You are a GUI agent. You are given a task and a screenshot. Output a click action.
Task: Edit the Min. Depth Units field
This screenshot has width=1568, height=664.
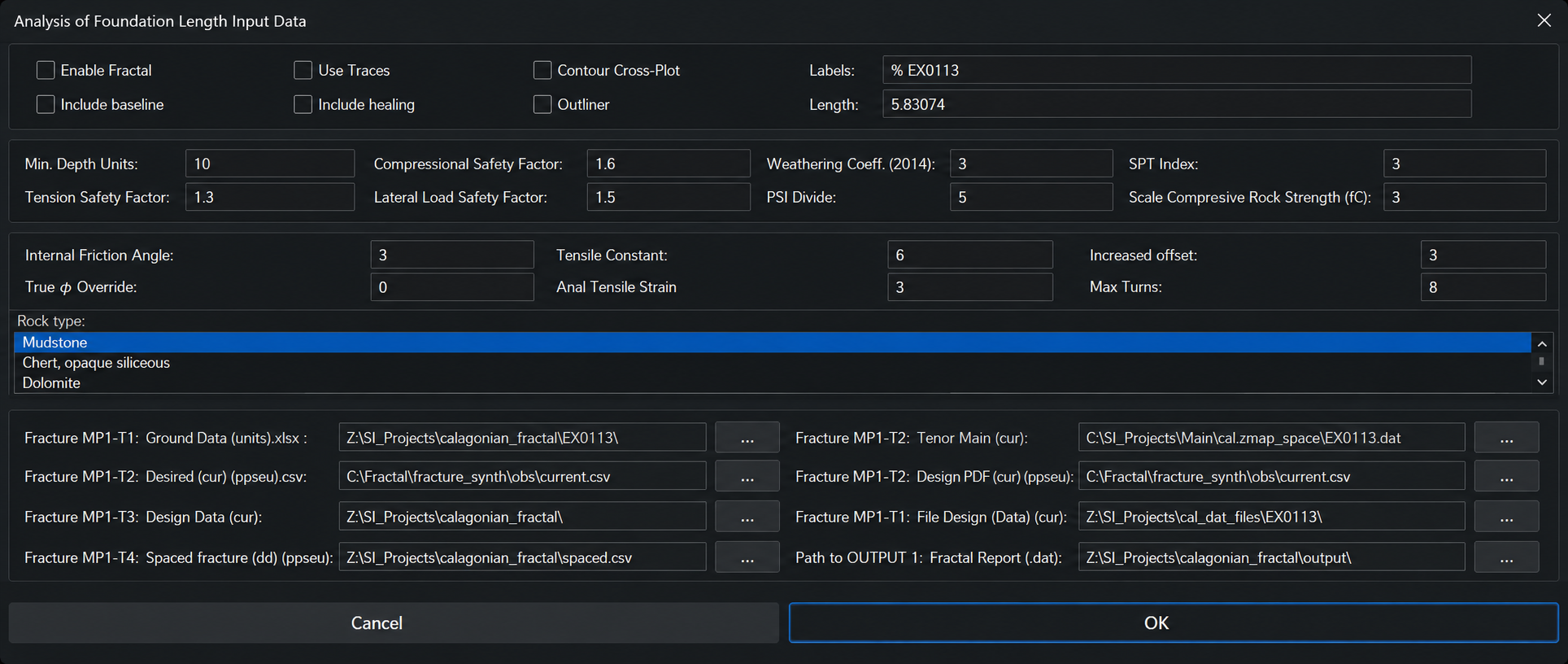point(270,164)
